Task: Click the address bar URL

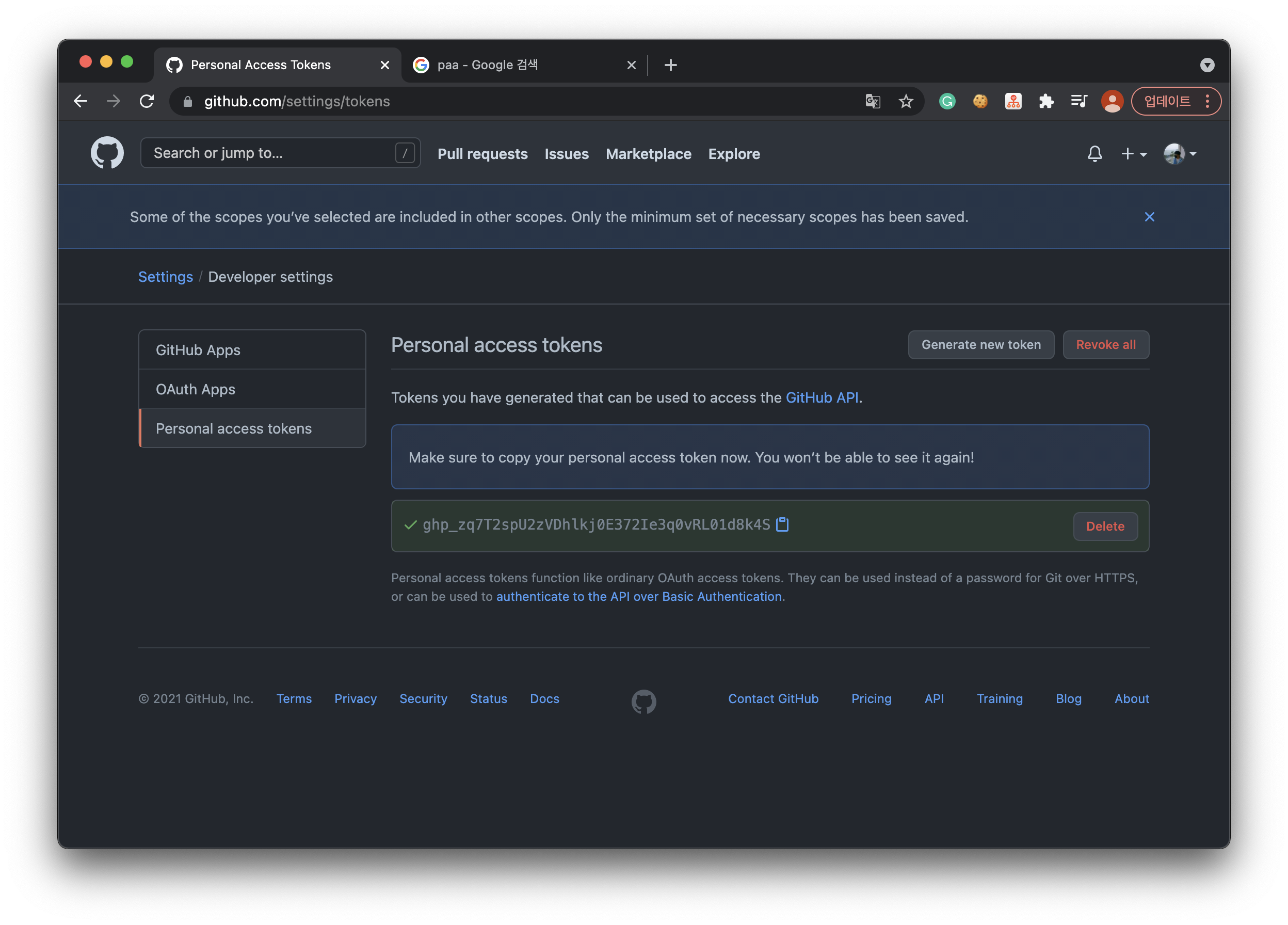Action: (x=296, y=102)
